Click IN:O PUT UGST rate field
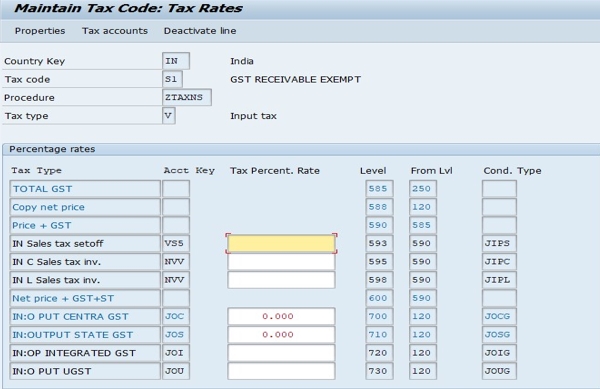Screen dimensions: 600x389 click(281, 371)
